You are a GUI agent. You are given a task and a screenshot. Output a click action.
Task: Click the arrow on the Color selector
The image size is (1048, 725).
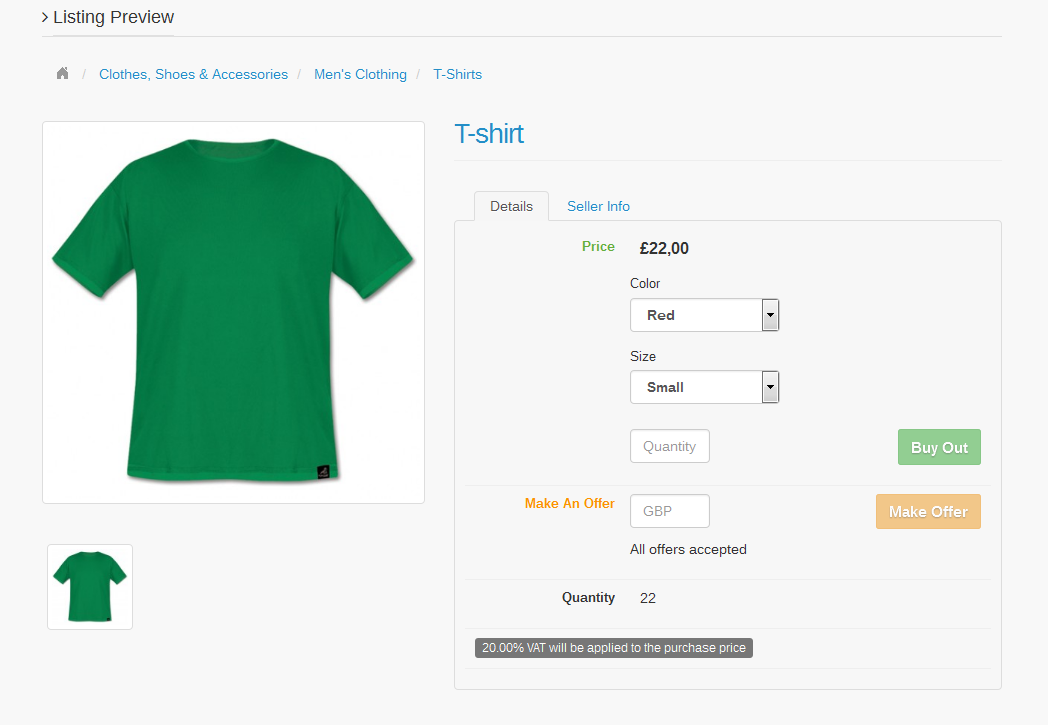770,315
